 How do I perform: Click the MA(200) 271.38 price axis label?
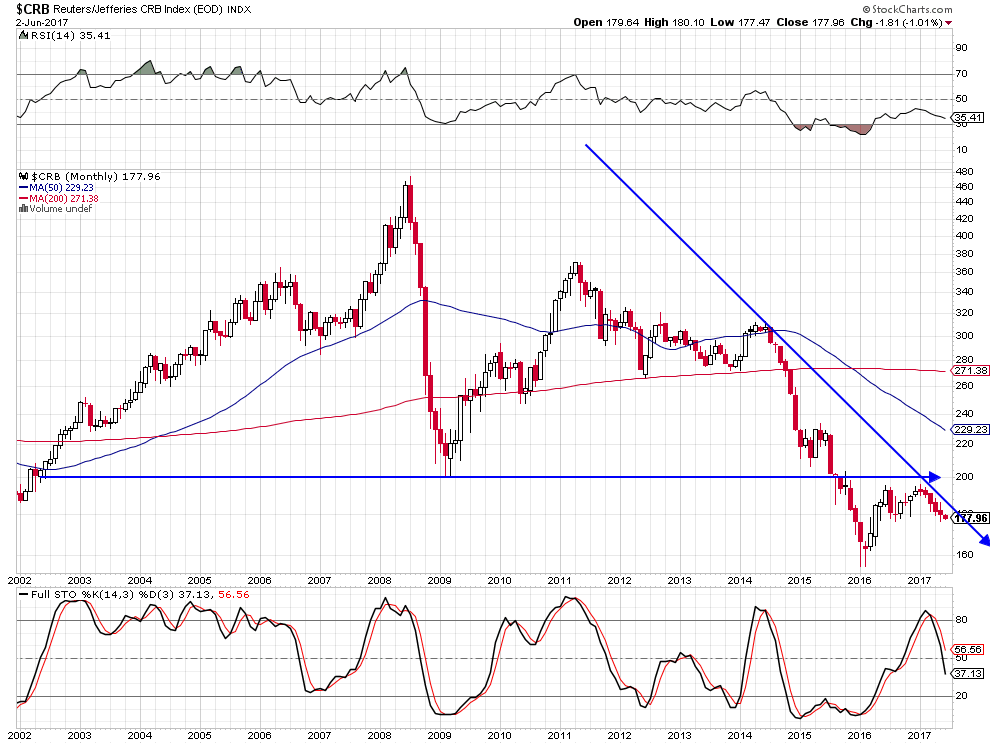coord(970,370)
